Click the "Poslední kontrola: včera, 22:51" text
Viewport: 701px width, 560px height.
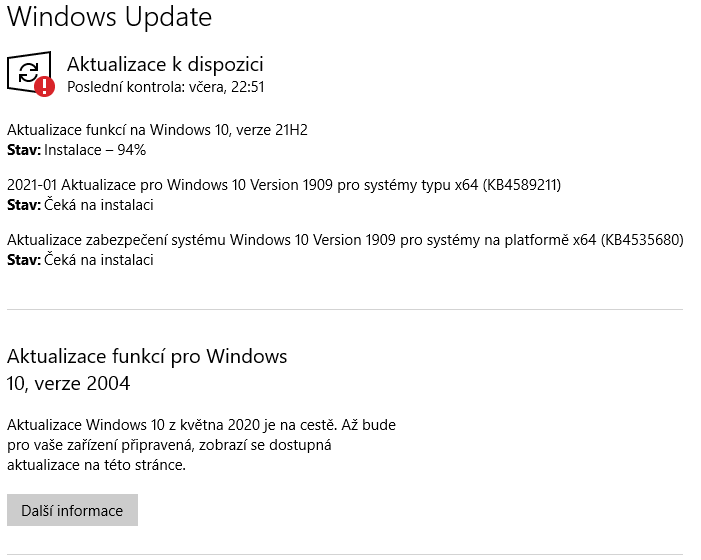tap(165, 87)
